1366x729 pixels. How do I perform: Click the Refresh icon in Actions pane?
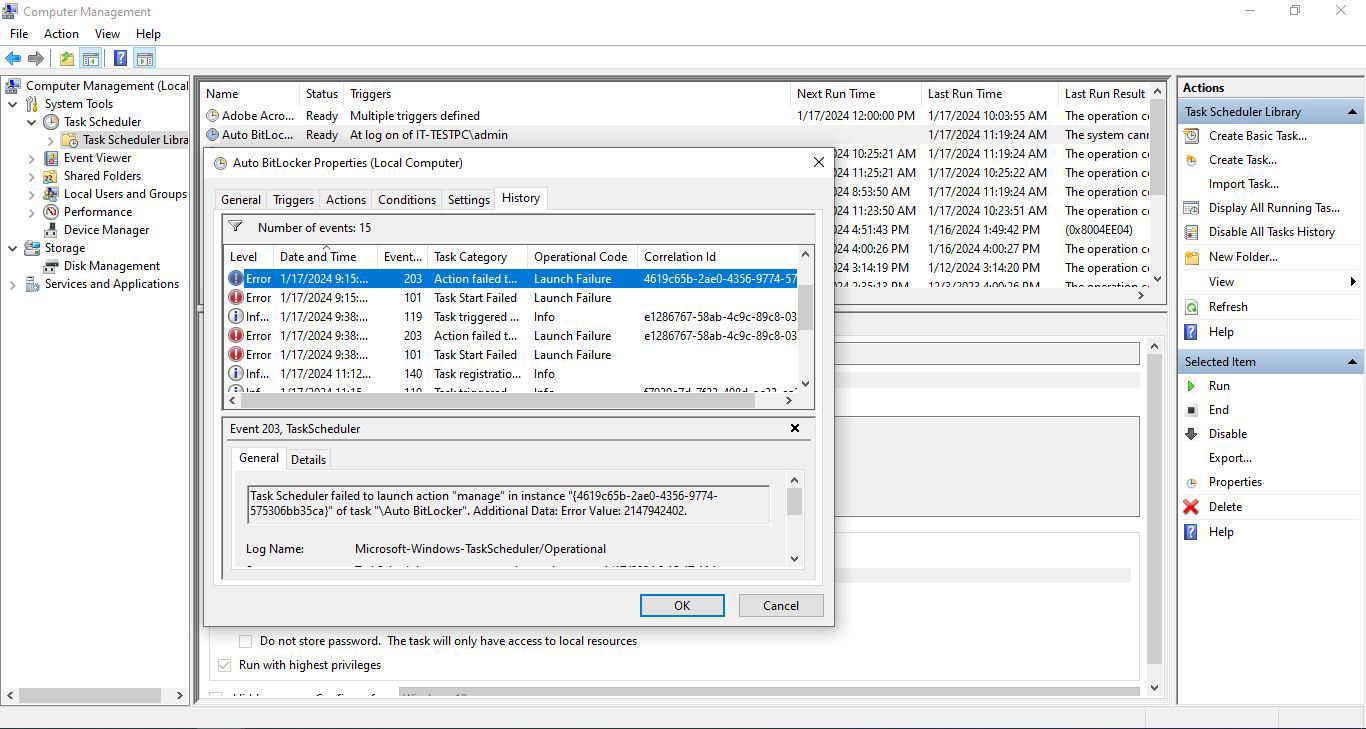1191,307
